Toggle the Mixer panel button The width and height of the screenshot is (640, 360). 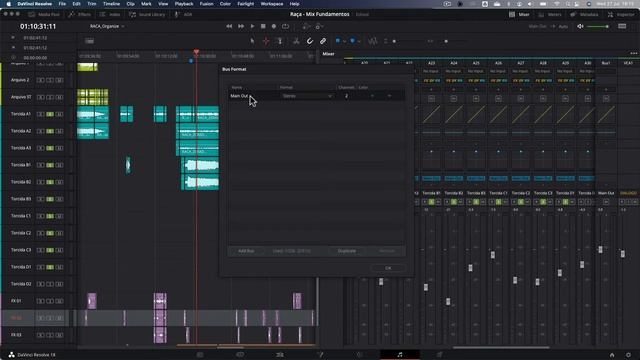[x=519, y=14]
